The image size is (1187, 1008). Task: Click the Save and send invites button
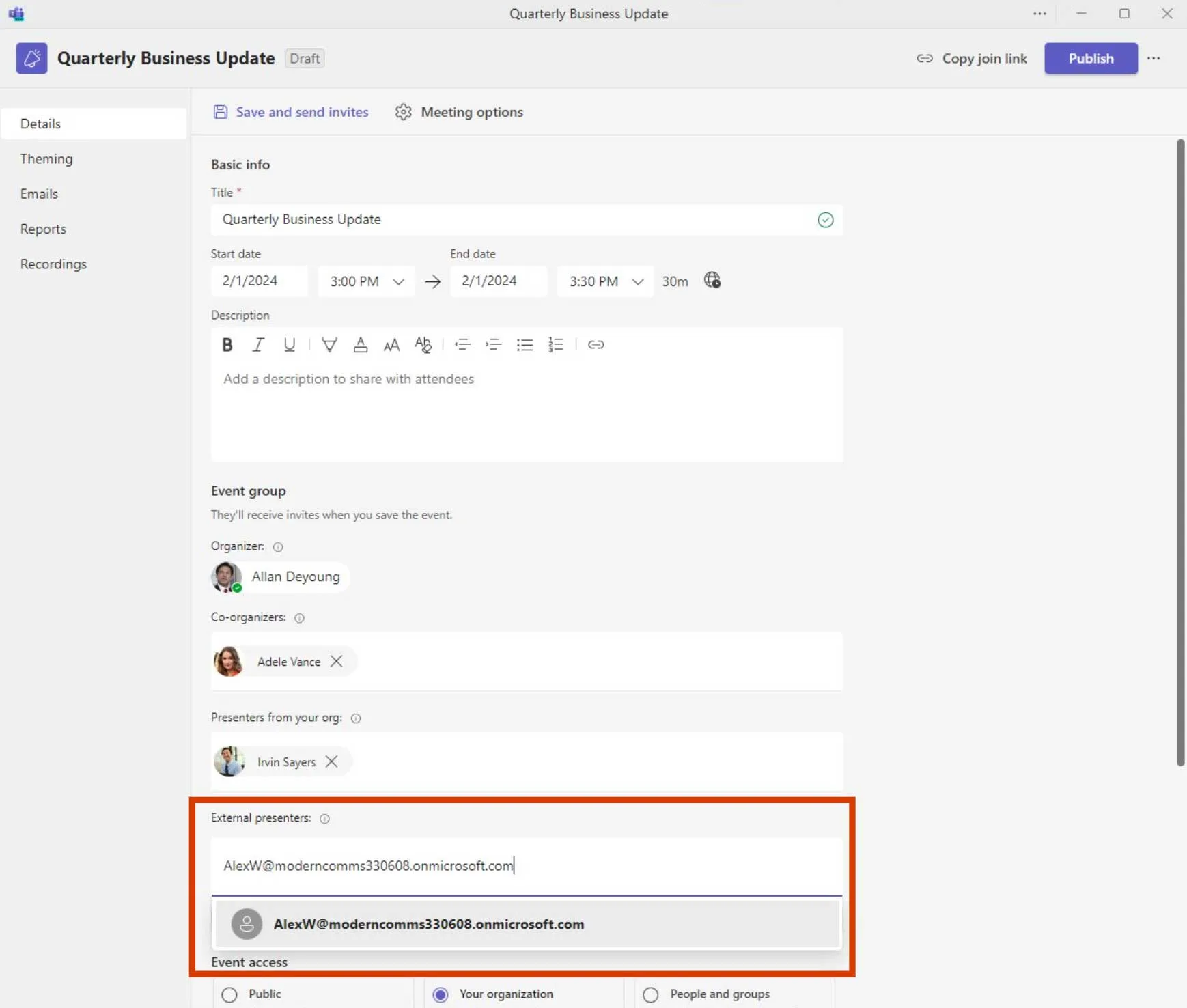pyautogui.click(x=291, y=112)
